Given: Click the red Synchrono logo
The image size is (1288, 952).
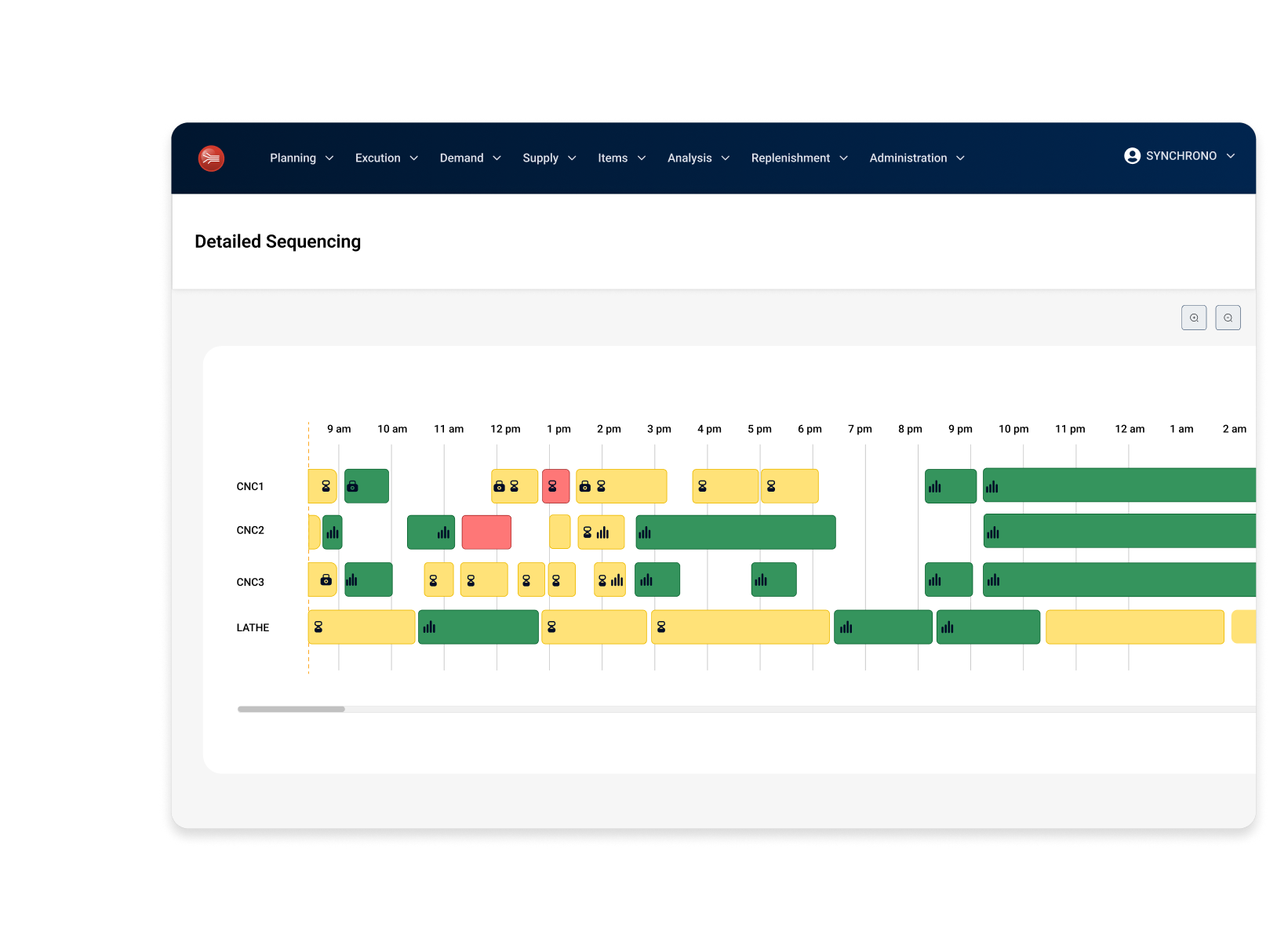Looking at the screenshot, I should [211, 158].
